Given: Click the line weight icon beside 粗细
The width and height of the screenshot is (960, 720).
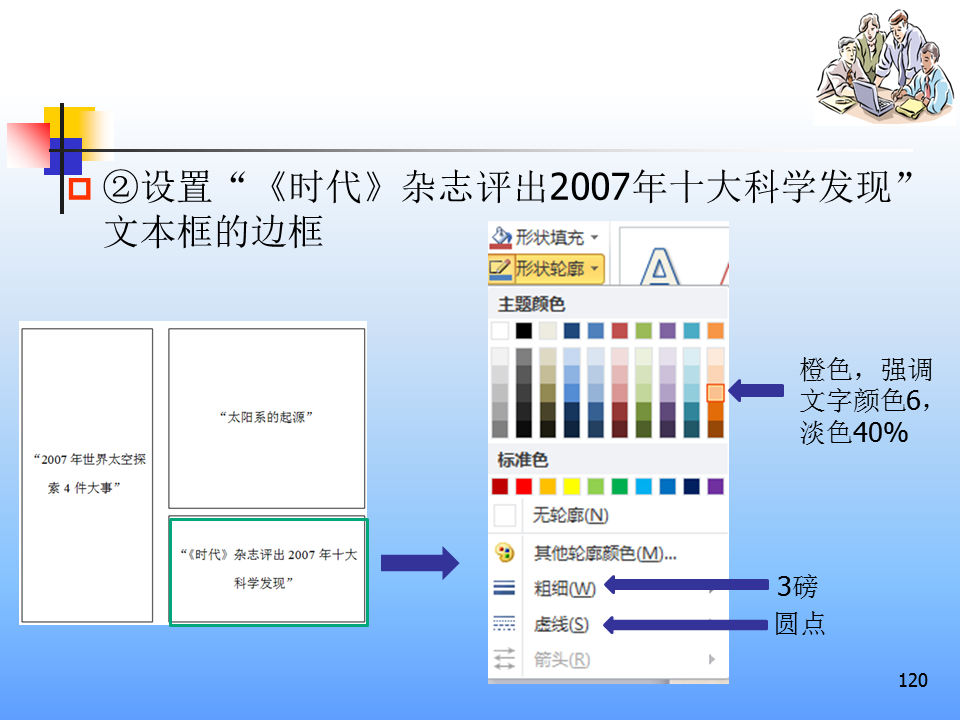Looking at the screenshot, I should point(504,588).
